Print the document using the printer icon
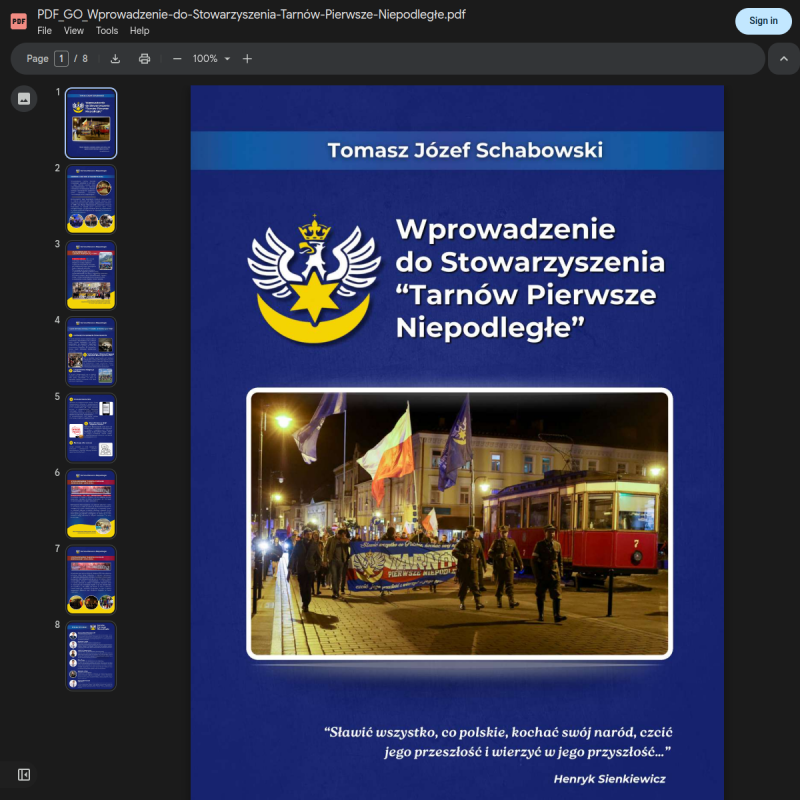800x800 pixels. pyautogui.click(x=144, y=59)
